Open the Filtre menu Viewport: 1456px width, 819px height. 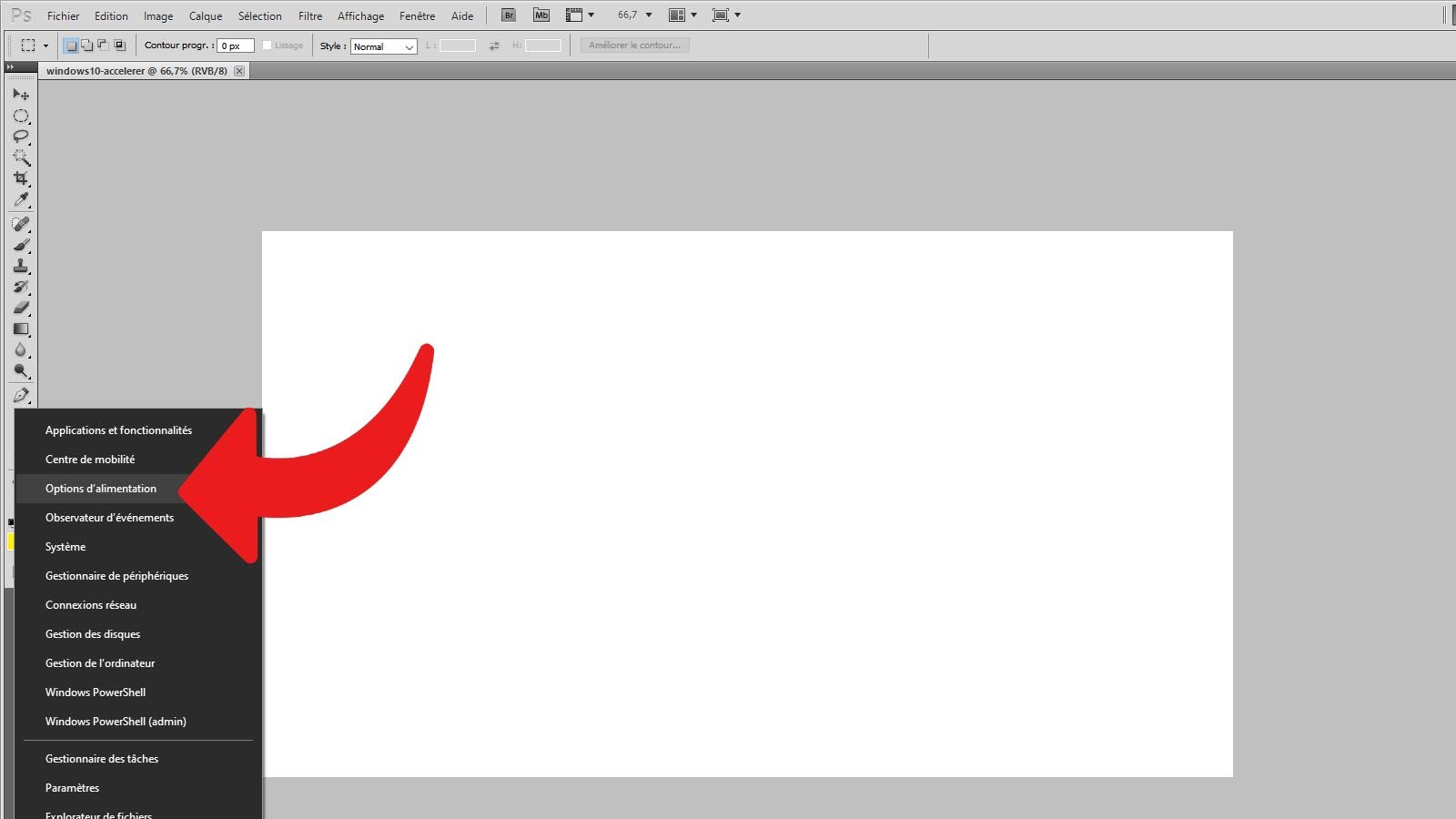tap(309, 16)
